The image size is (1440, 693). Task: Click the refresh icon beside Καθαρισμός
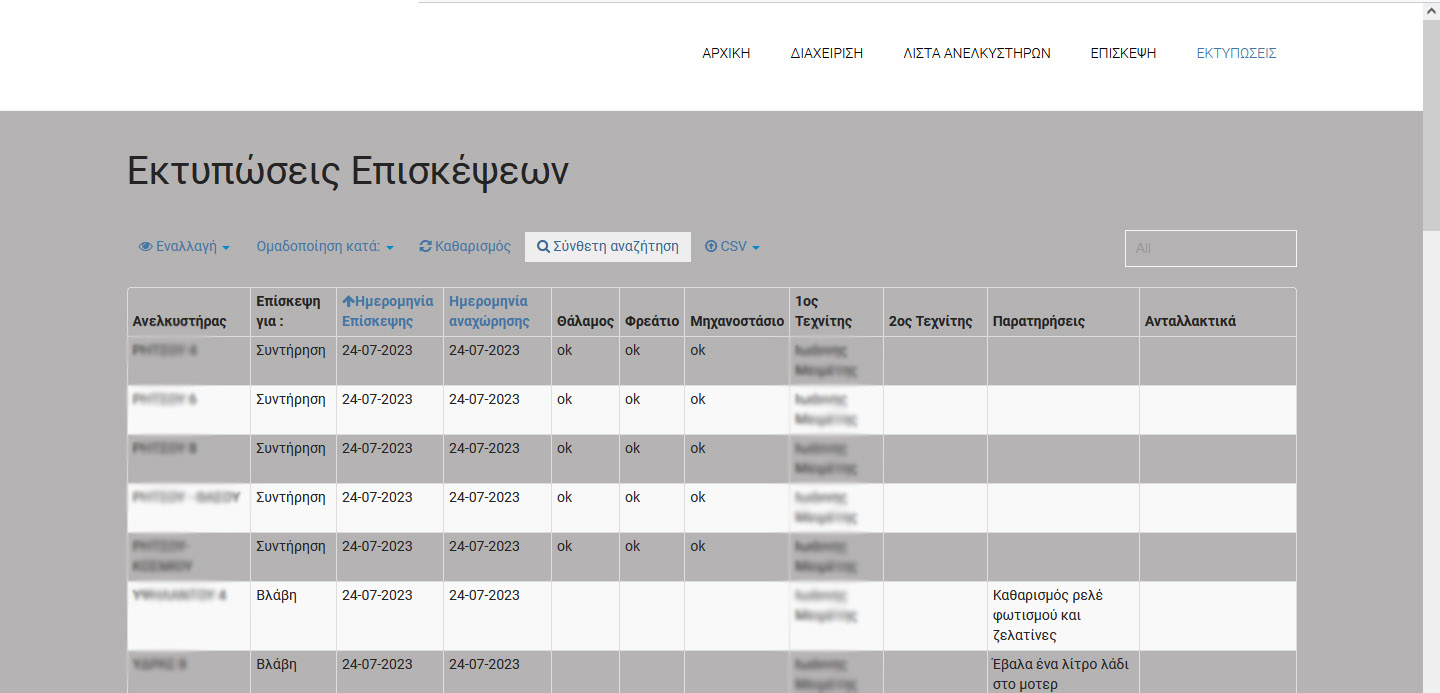pyautogui.click(x=425, y=247)
